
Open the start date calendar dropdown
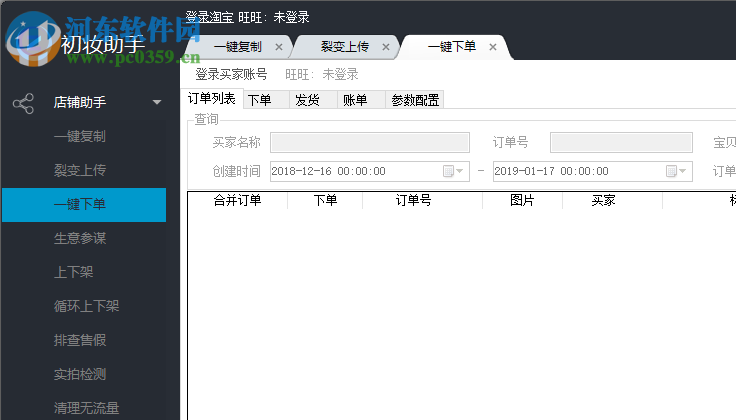[454, 171]
